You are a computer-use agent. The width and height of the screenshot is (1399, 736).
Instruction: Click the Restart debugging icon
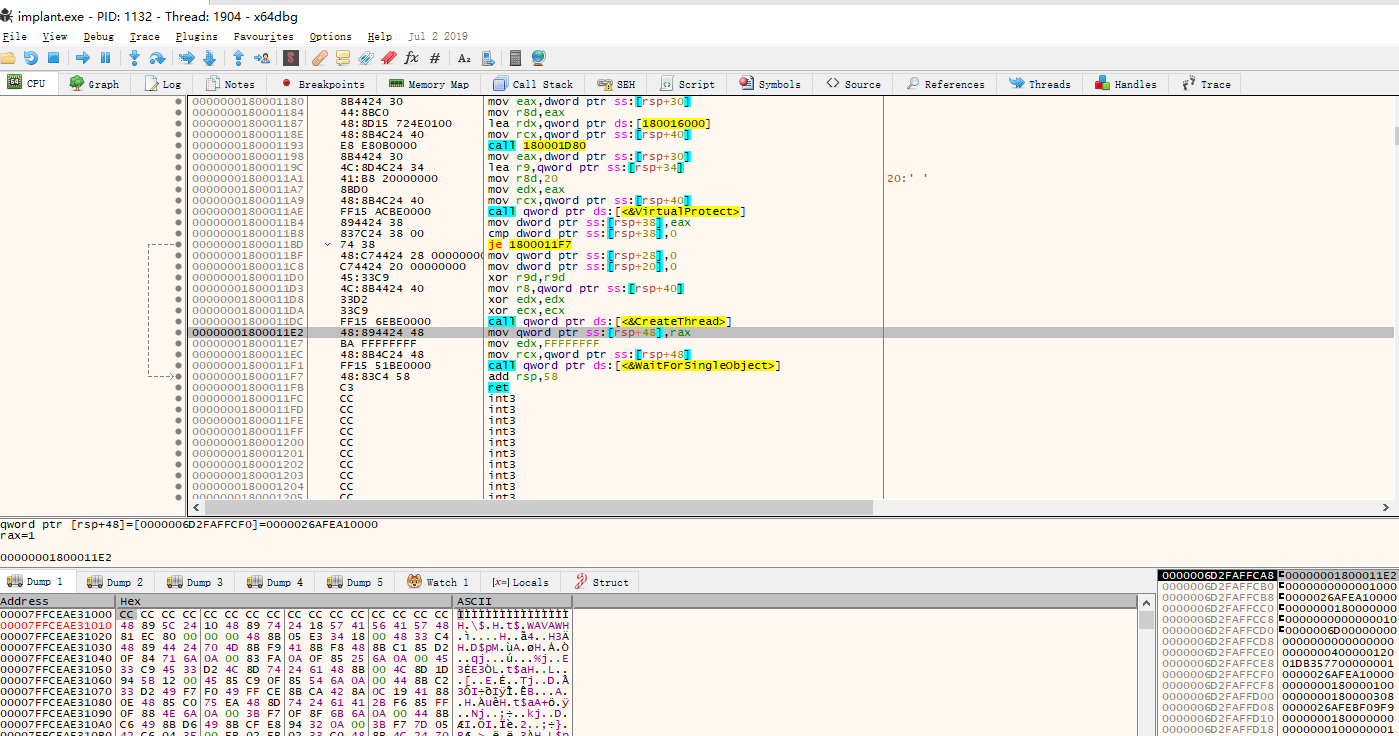click(31, 58)
